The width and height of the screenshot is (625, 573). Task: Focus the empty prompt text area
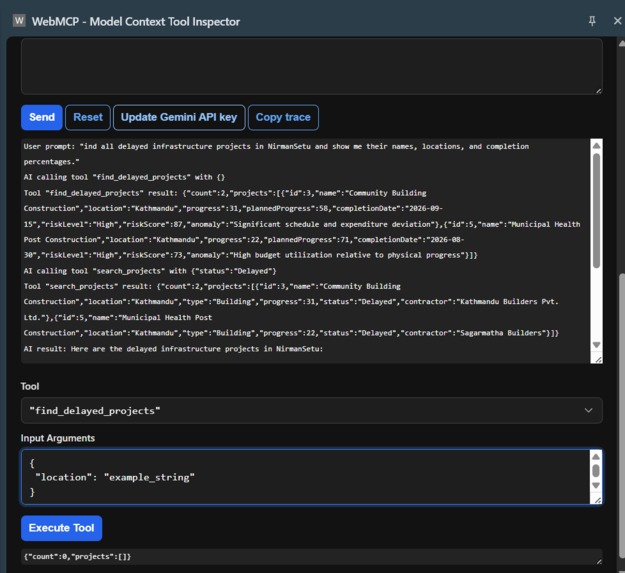pyautogui.click(x=312, y=66)
